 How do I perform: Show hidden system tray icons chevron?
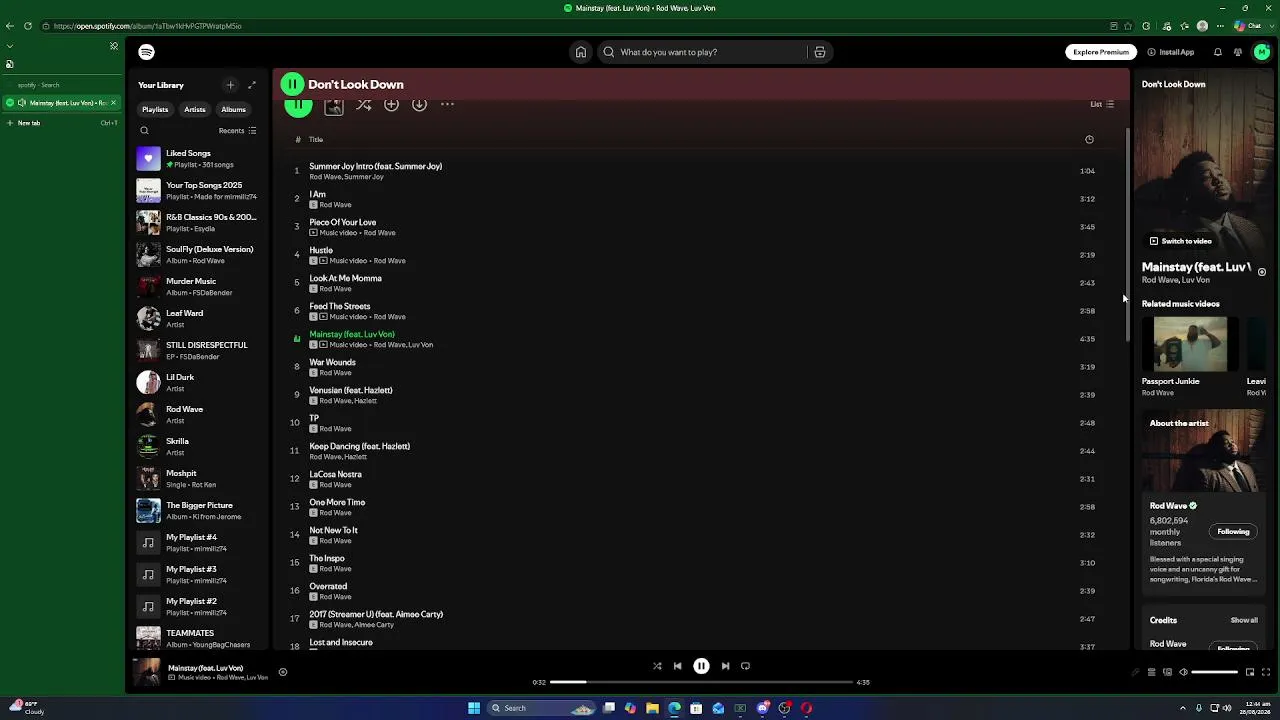coord(1183,708)
